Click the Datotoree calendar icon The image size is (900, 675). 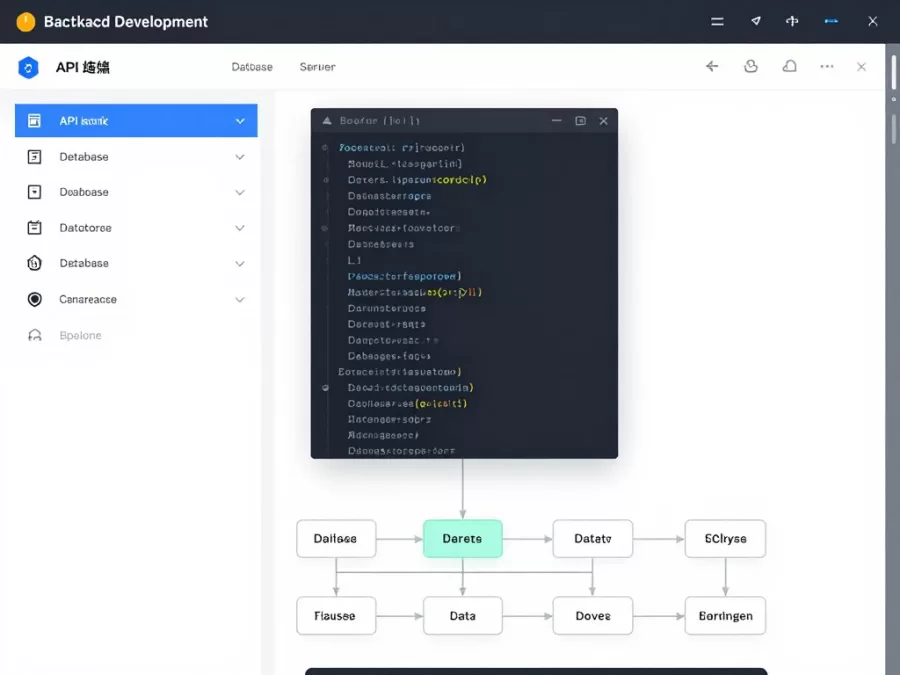tap(34, 228)
